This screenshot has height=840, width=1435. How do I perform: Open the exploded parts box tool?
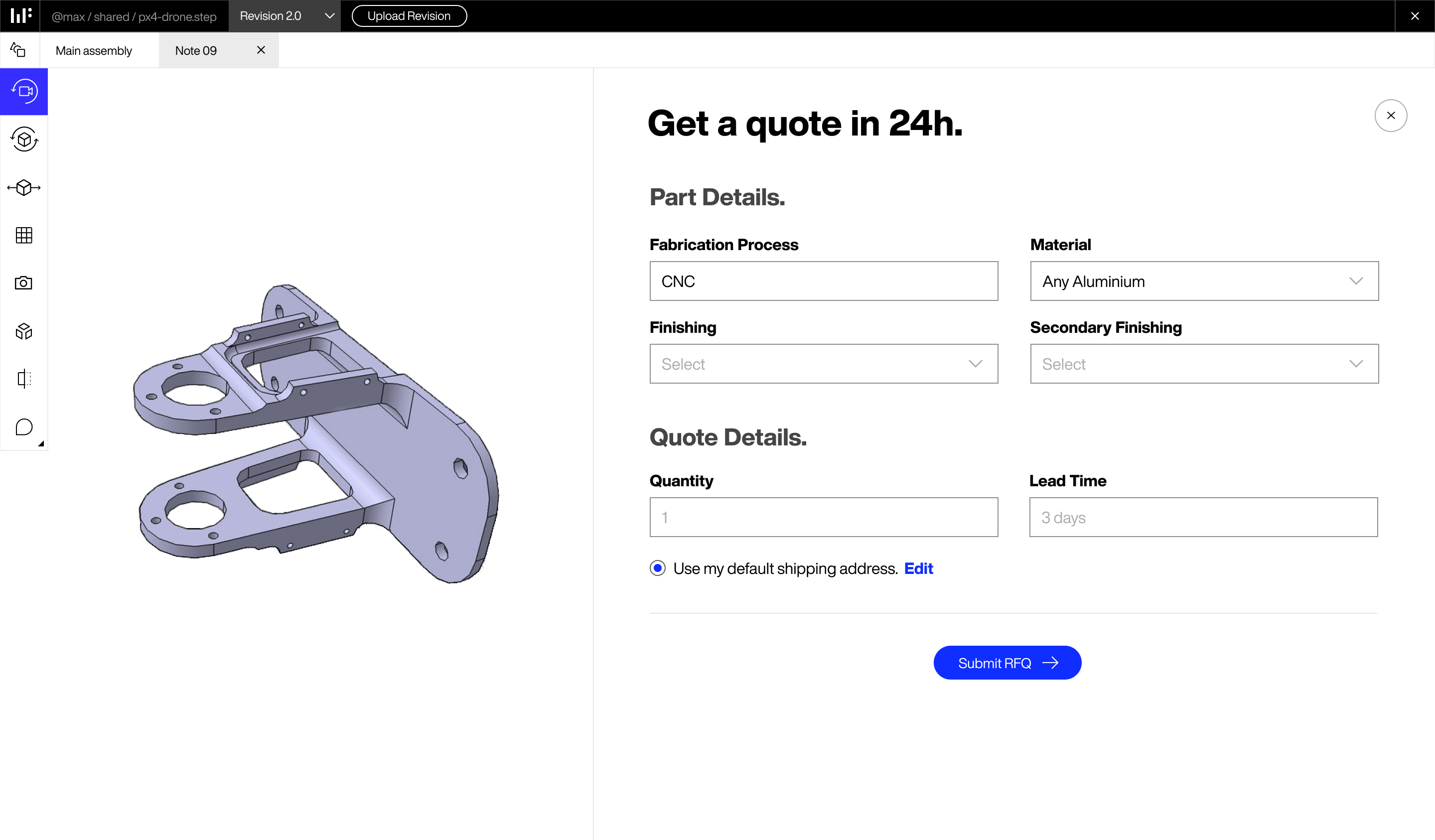tap(24, 331)
